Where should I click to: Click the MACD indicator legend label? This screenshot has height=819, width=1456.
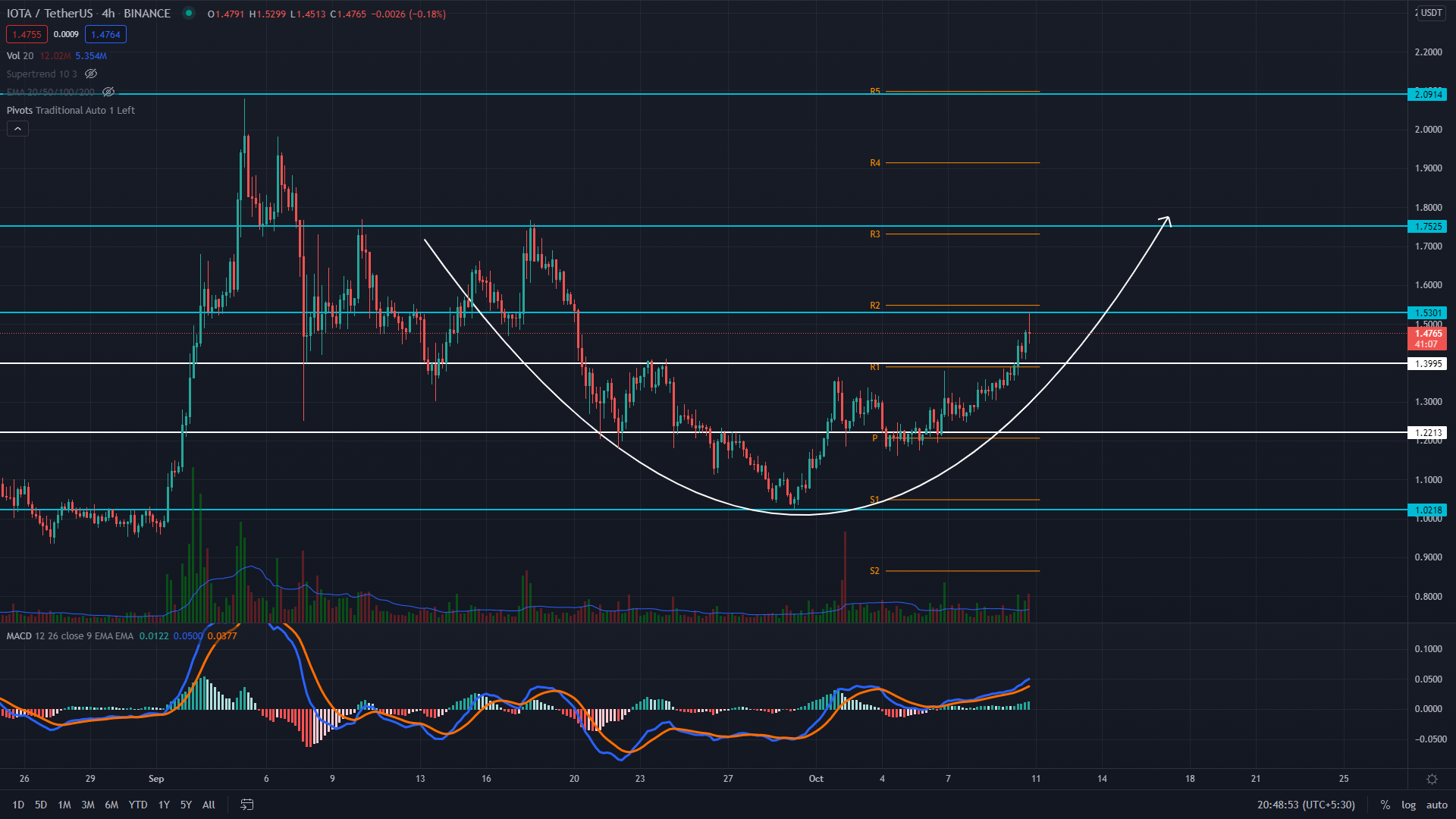[19, 635]
